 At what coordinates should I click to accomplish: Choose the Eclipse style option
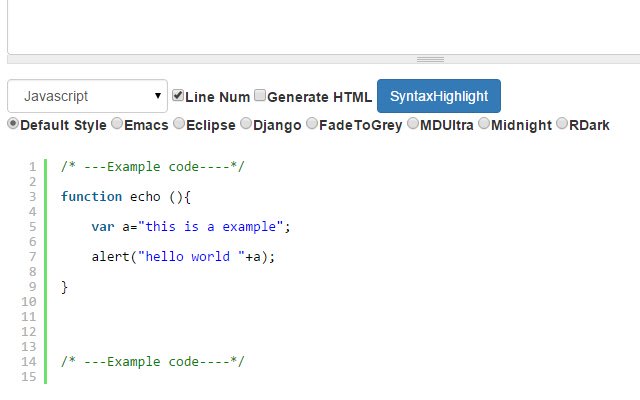[179, 123]
